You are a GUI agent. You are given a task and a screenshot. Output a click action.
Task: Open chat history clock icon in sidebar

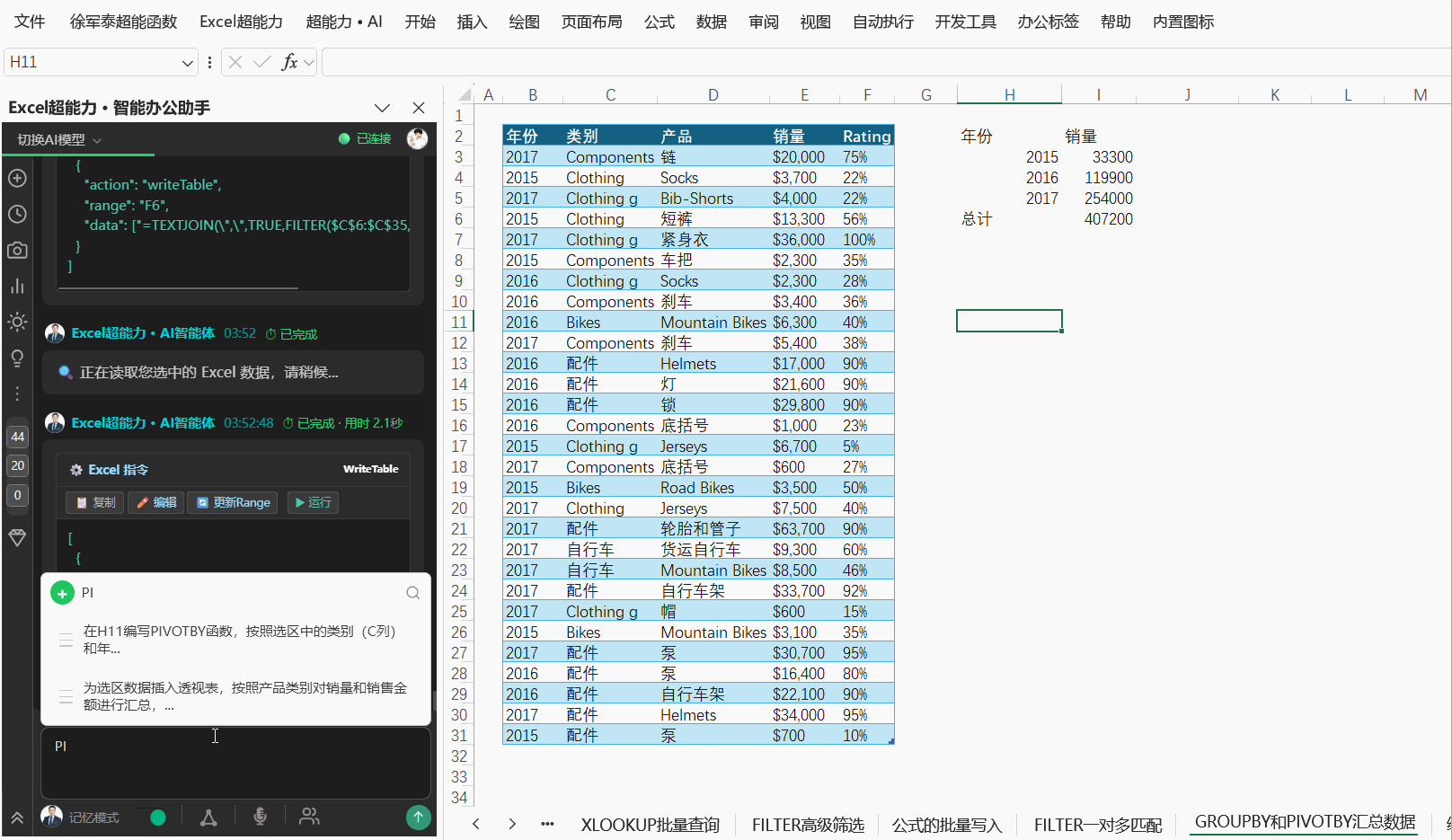[x=17, y=214]
